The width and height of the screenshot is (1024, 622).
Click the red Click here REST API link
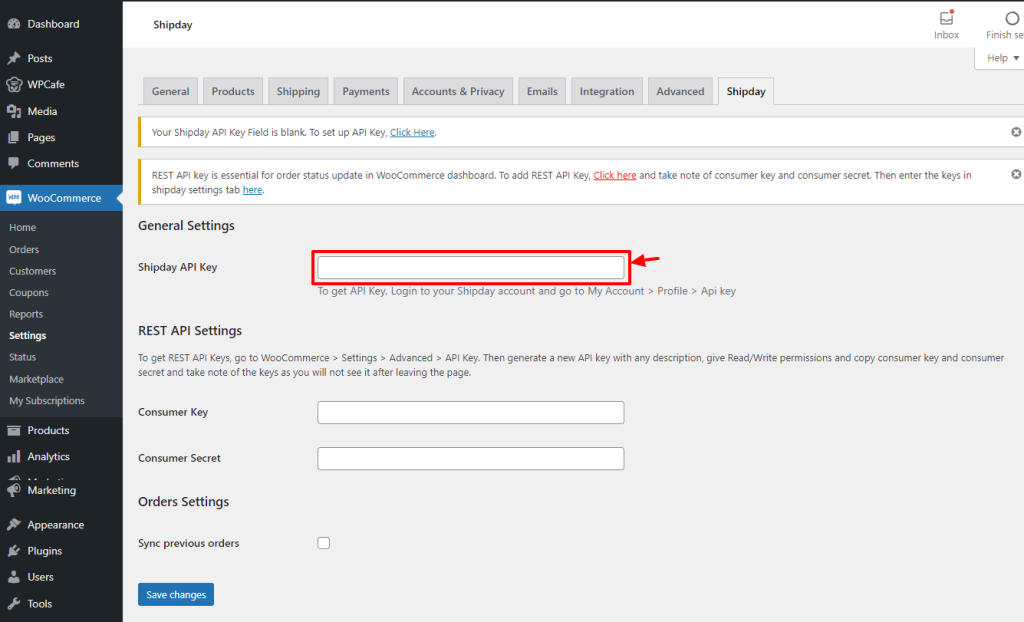click(x=615, y=175)
